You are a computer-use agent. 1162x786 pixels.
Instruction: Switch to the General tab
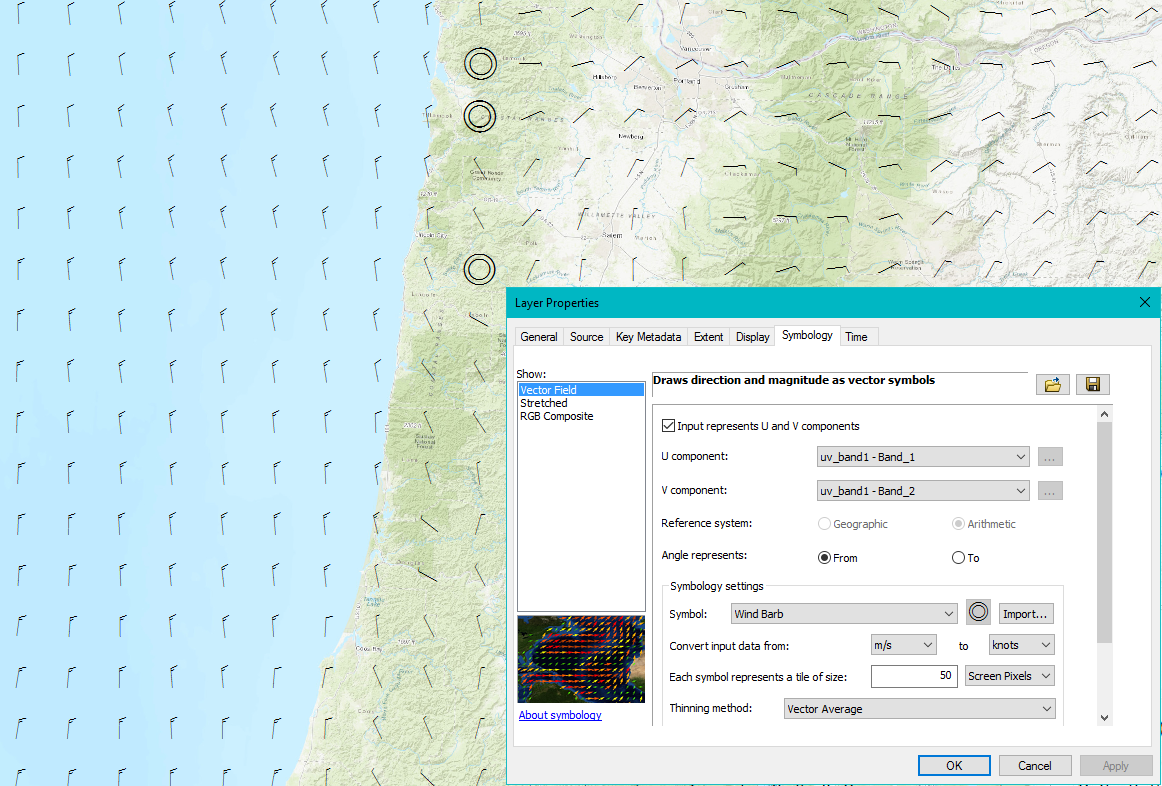(539, 337)
